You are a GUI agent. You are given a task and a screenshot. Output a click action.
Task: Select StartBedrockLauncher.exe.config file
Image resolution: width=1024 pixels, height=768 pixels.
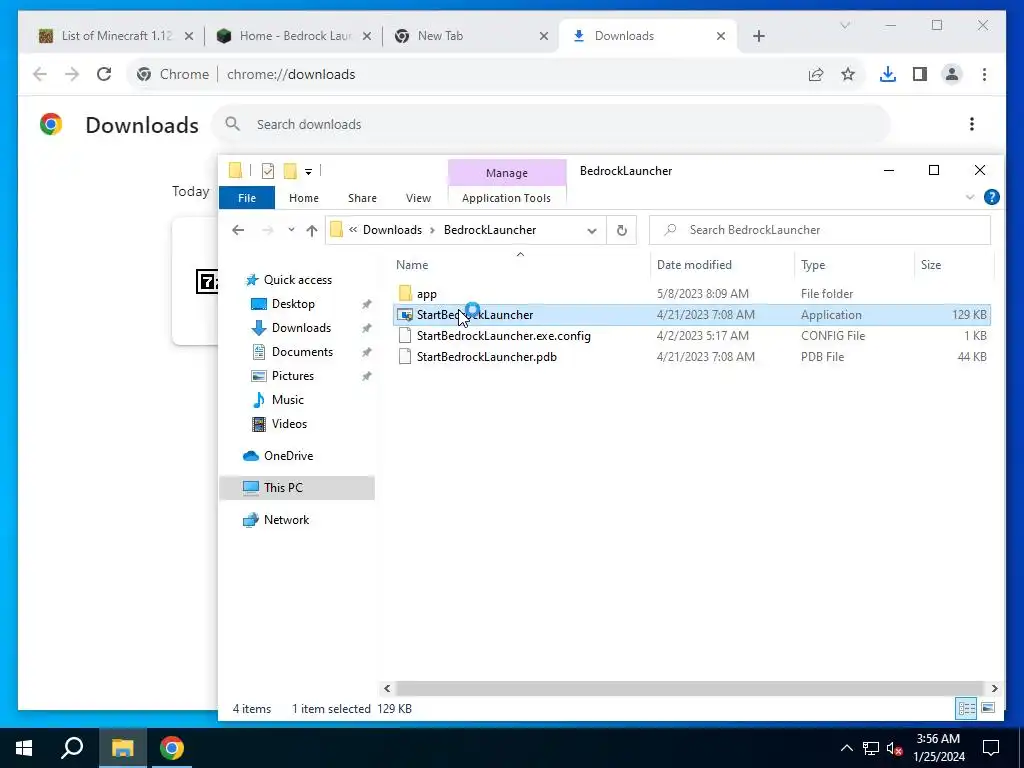[692, 336]
